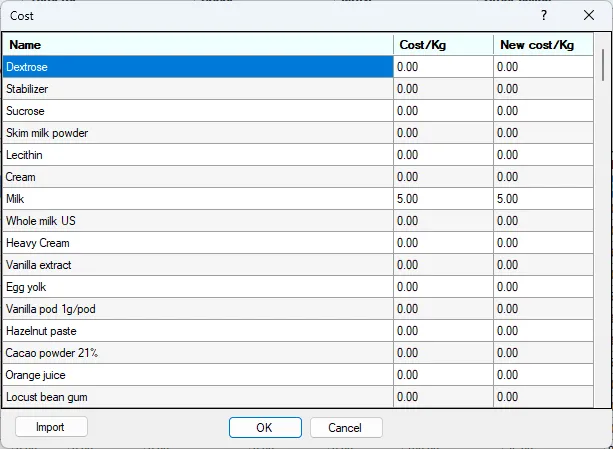Select the Locust bean gum row
The height and width of the screenshot is (449, 613).
pos(198,397)
